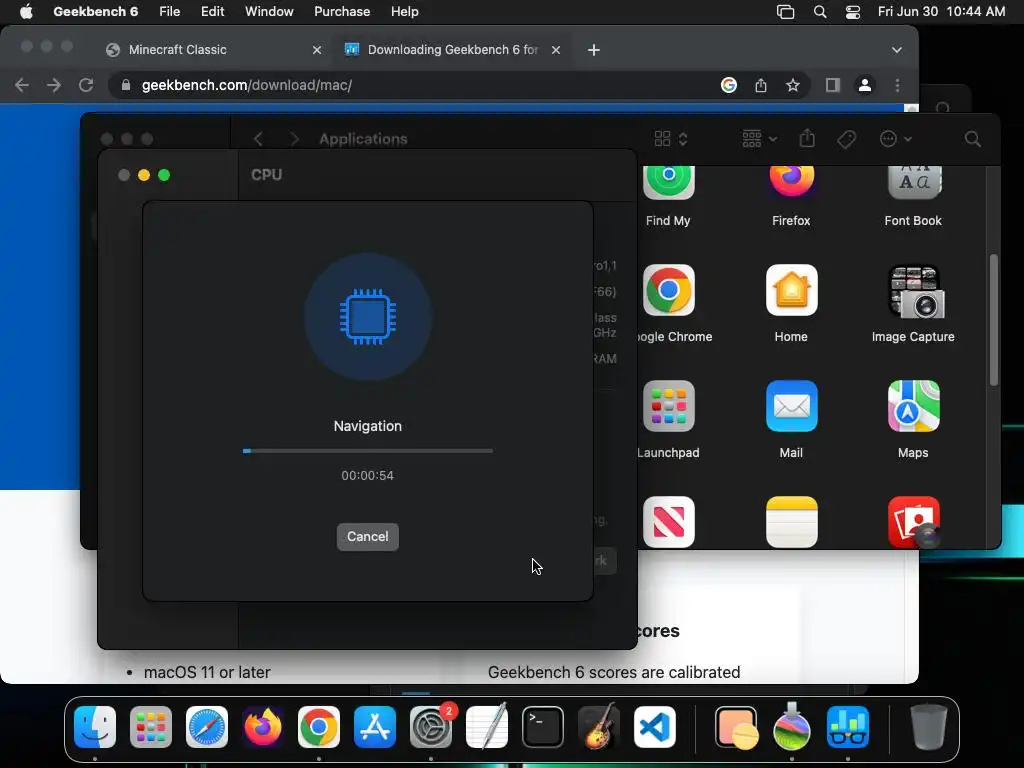
Task: Open App Store from the Dock
Action: tap(375, 727)
